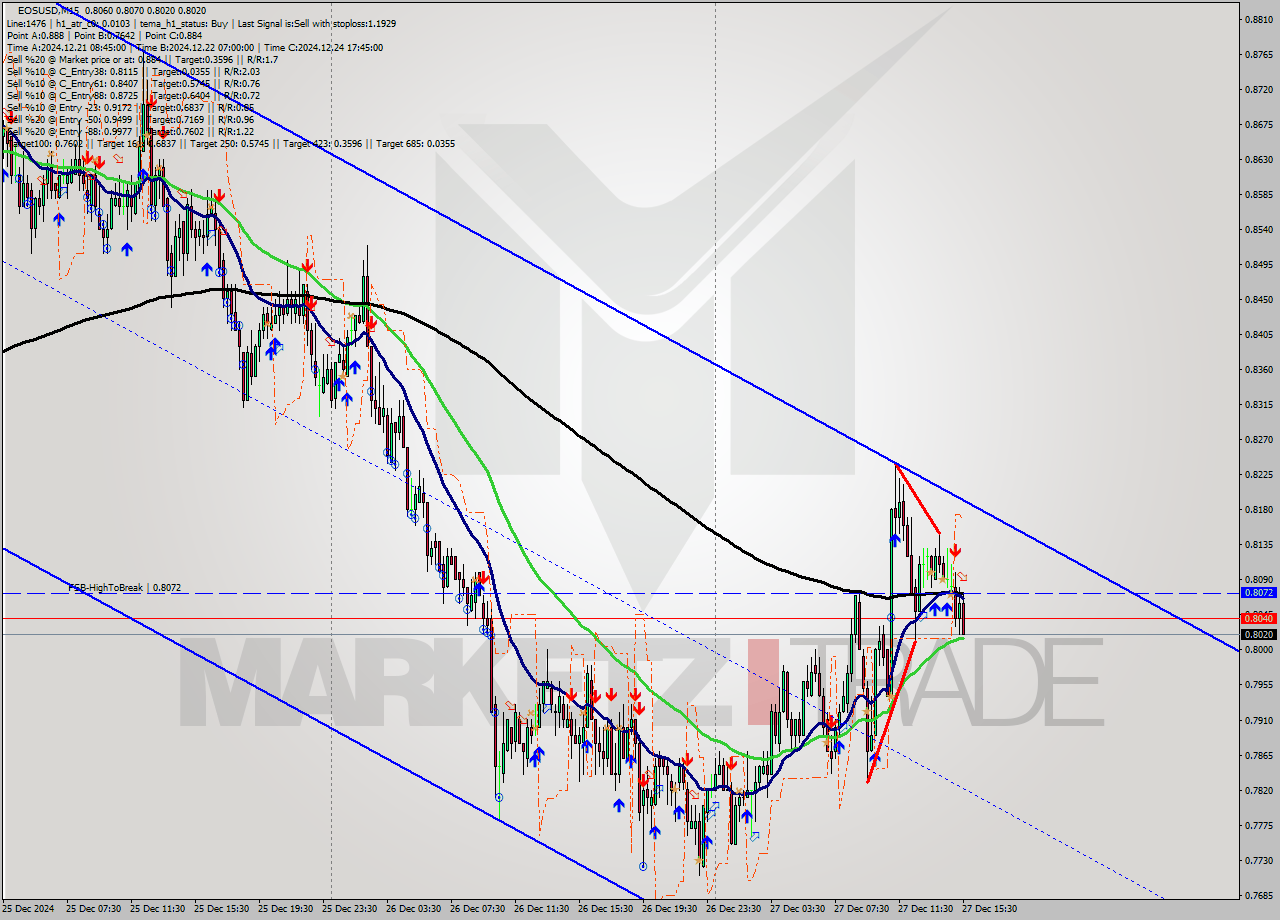Click the '27 Dec 11:30' time label
Screen dimensions: 1280x920
[926, 909]
